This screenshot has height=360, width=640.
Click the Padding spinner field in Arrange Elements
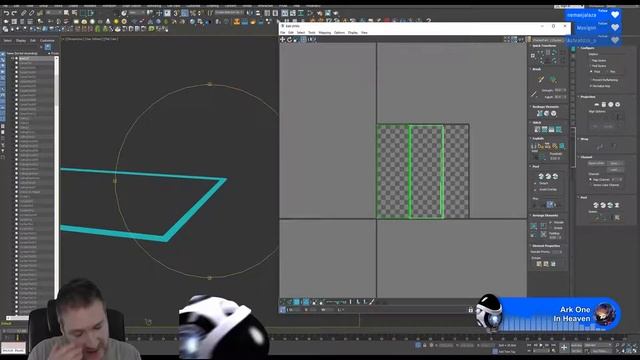point(554,237)
